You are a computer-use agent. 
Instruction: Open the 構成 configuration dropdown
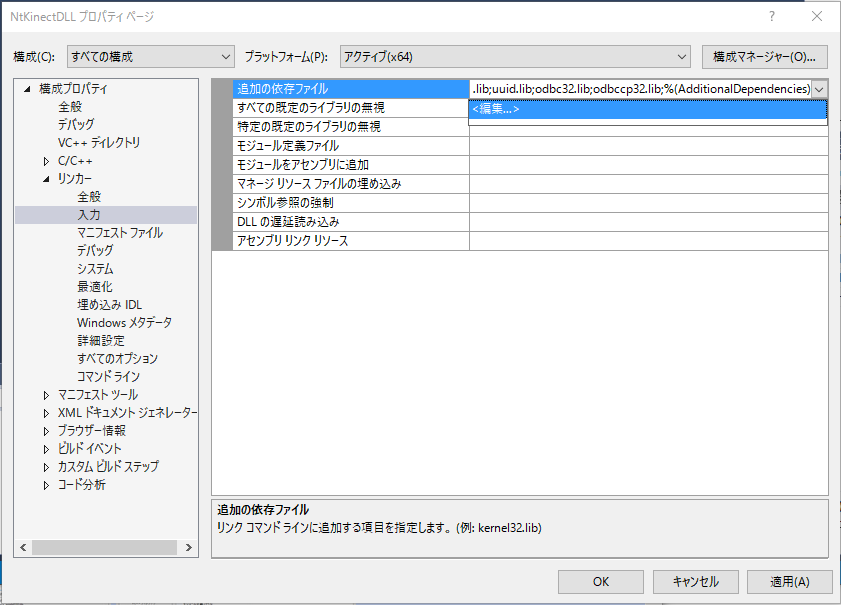[150, 56]
